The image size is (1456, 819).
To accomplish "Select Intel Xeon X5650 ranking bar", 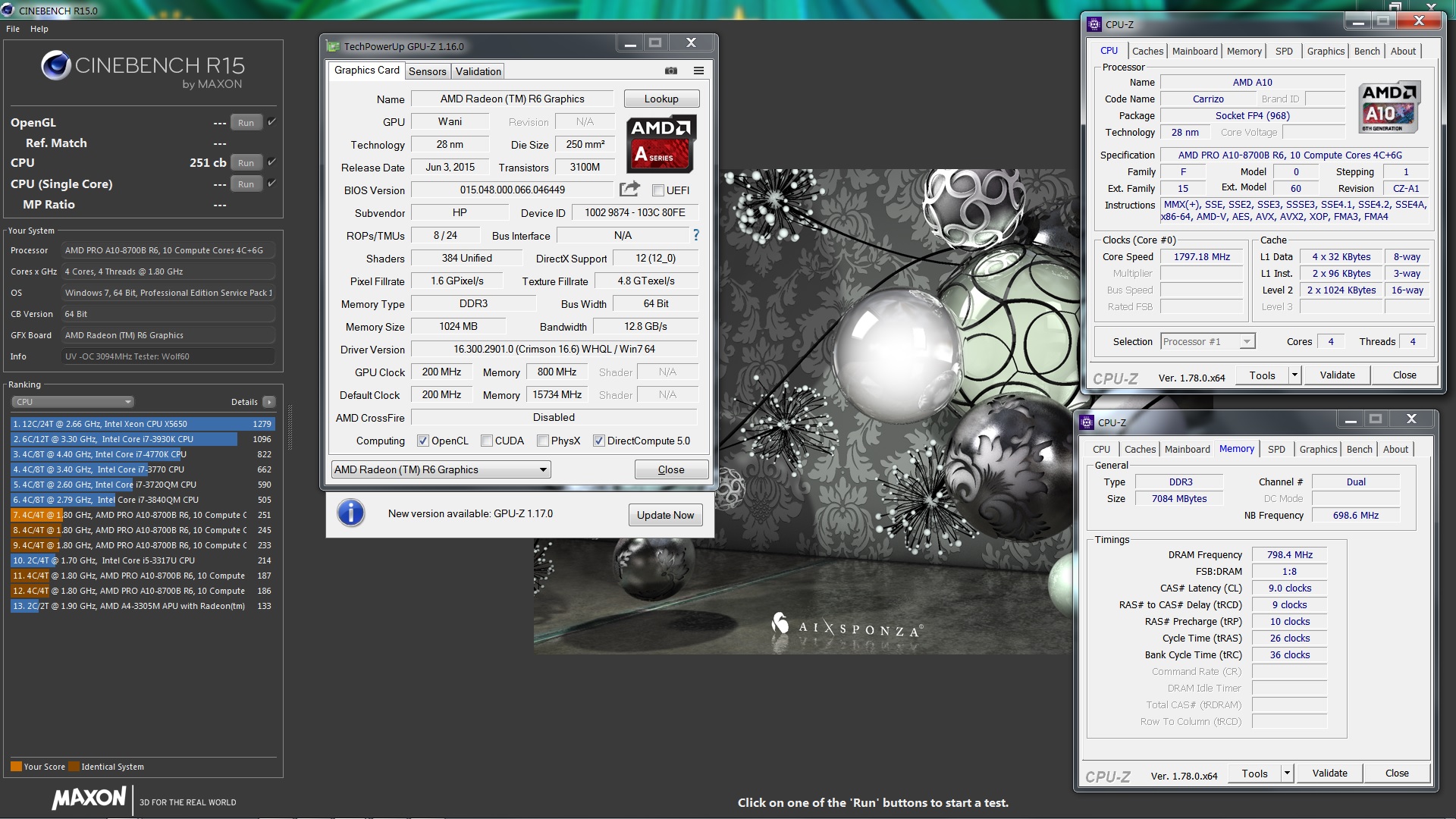I will [x=143, y=424].
